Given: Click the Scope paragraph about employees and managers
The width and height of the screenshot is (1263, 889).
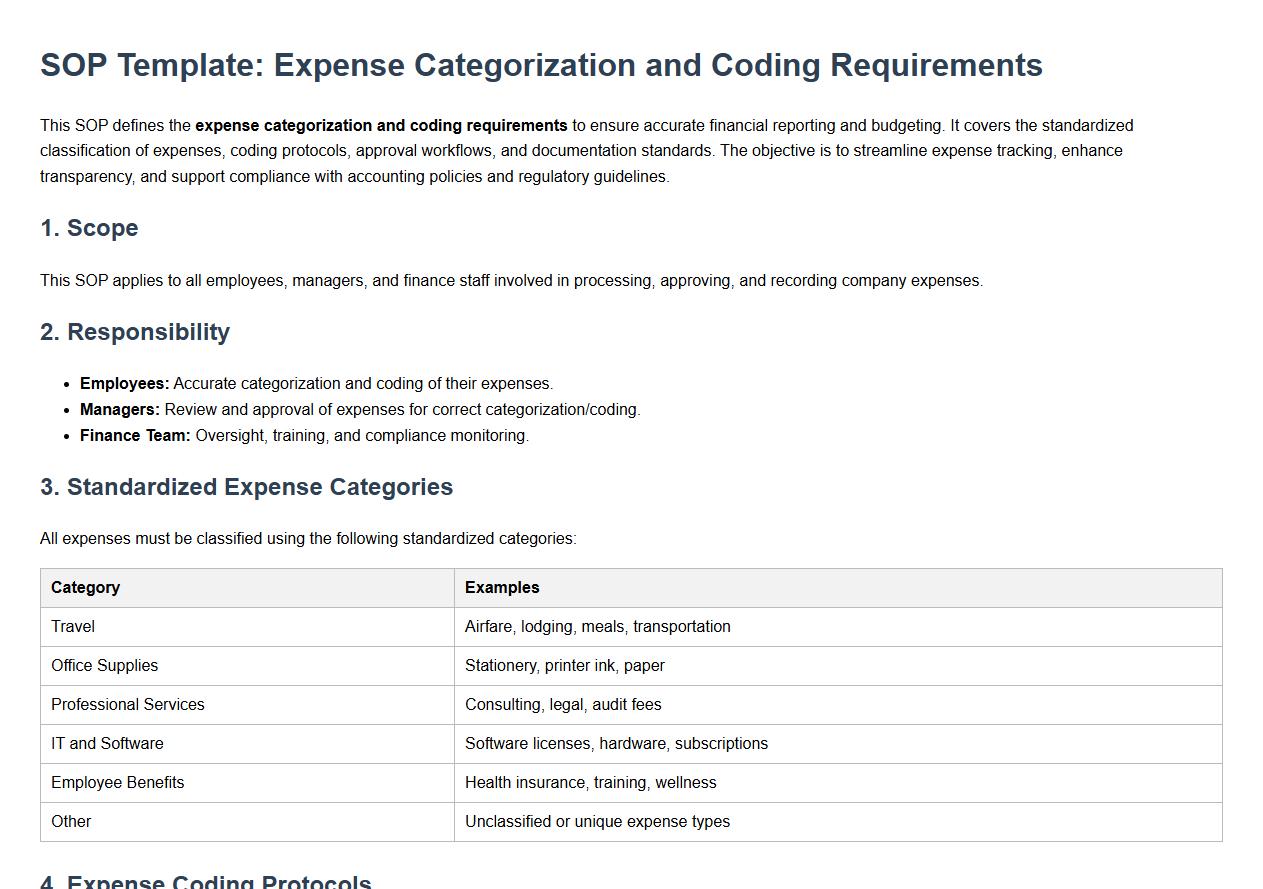Looking at the screenshot, I should point(511,281).
